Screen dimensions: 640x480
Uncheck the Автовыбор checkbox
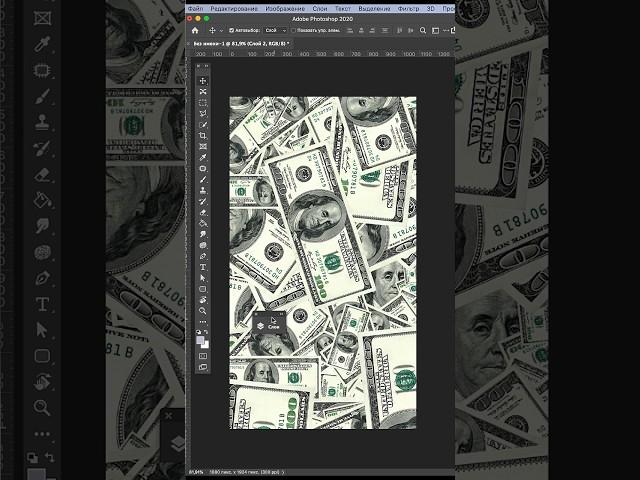pyautogui.click(x=231, y=31)
